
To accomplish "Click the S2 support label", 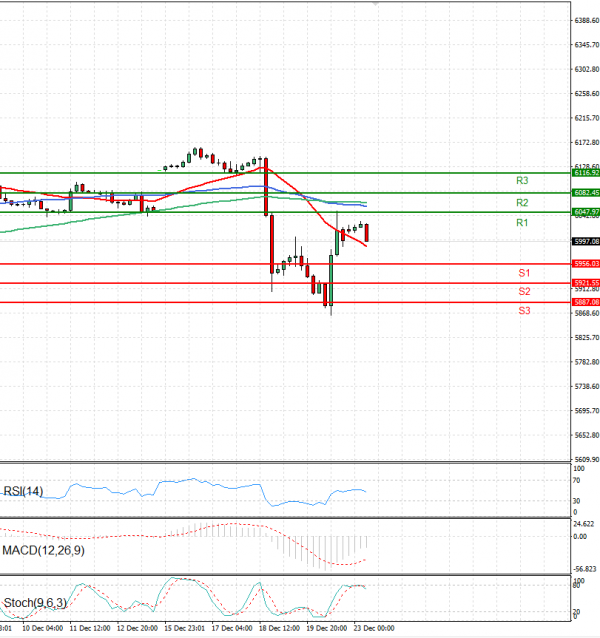I will pos(524,291).
